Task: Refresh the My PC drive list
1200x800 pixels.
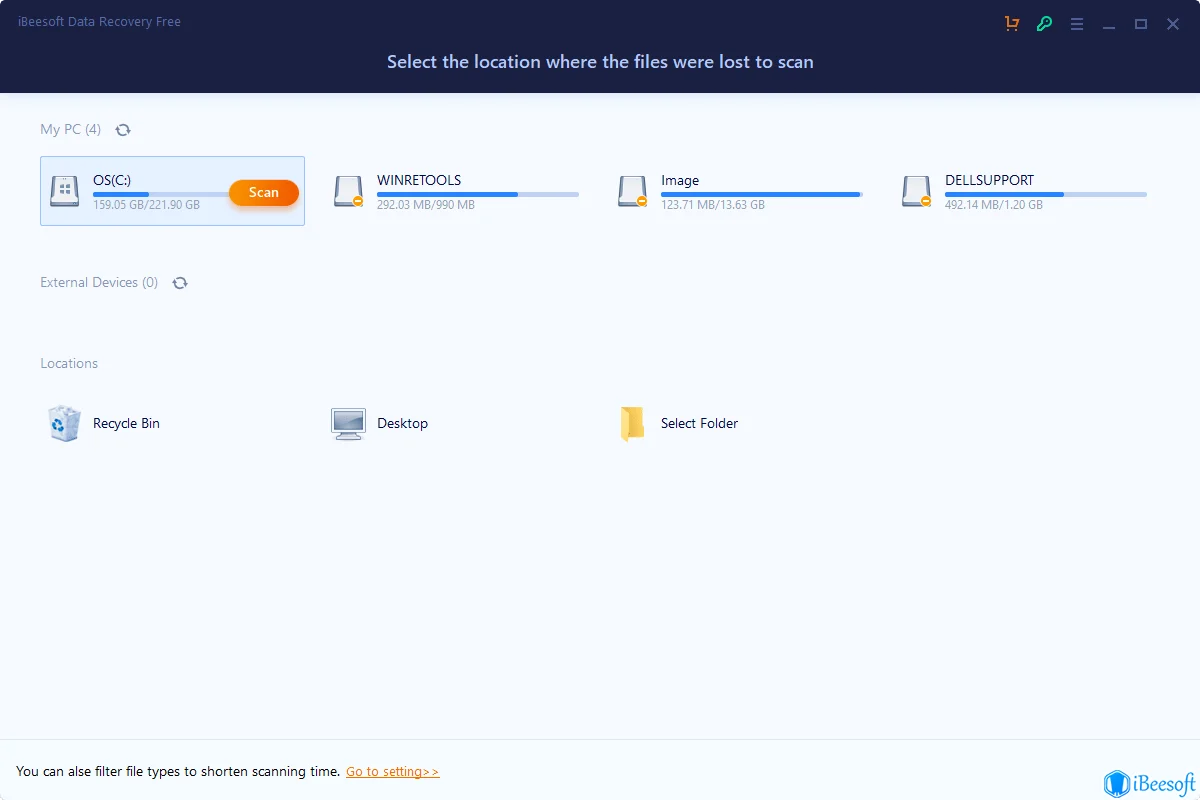Action: coord(123,130)
